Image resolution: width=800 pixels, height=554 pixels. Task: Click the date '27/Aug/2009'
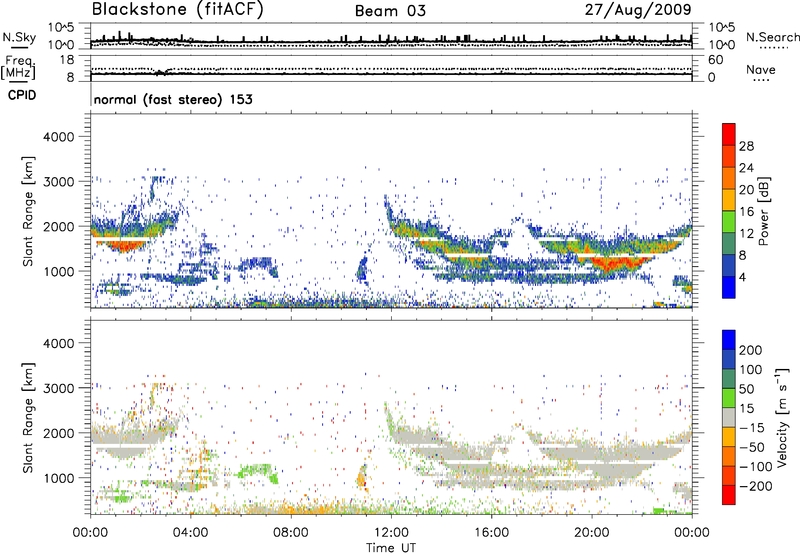638,10
